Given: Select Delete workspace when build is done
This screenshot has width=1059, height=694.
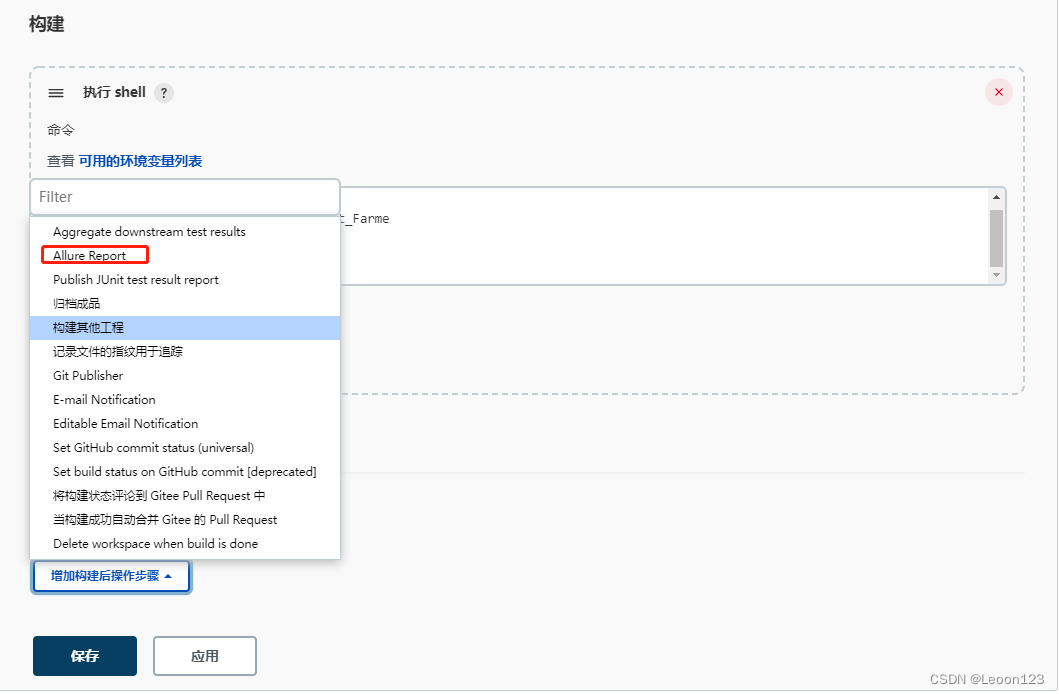Looking at the screenshot, I should coord(184,543).
